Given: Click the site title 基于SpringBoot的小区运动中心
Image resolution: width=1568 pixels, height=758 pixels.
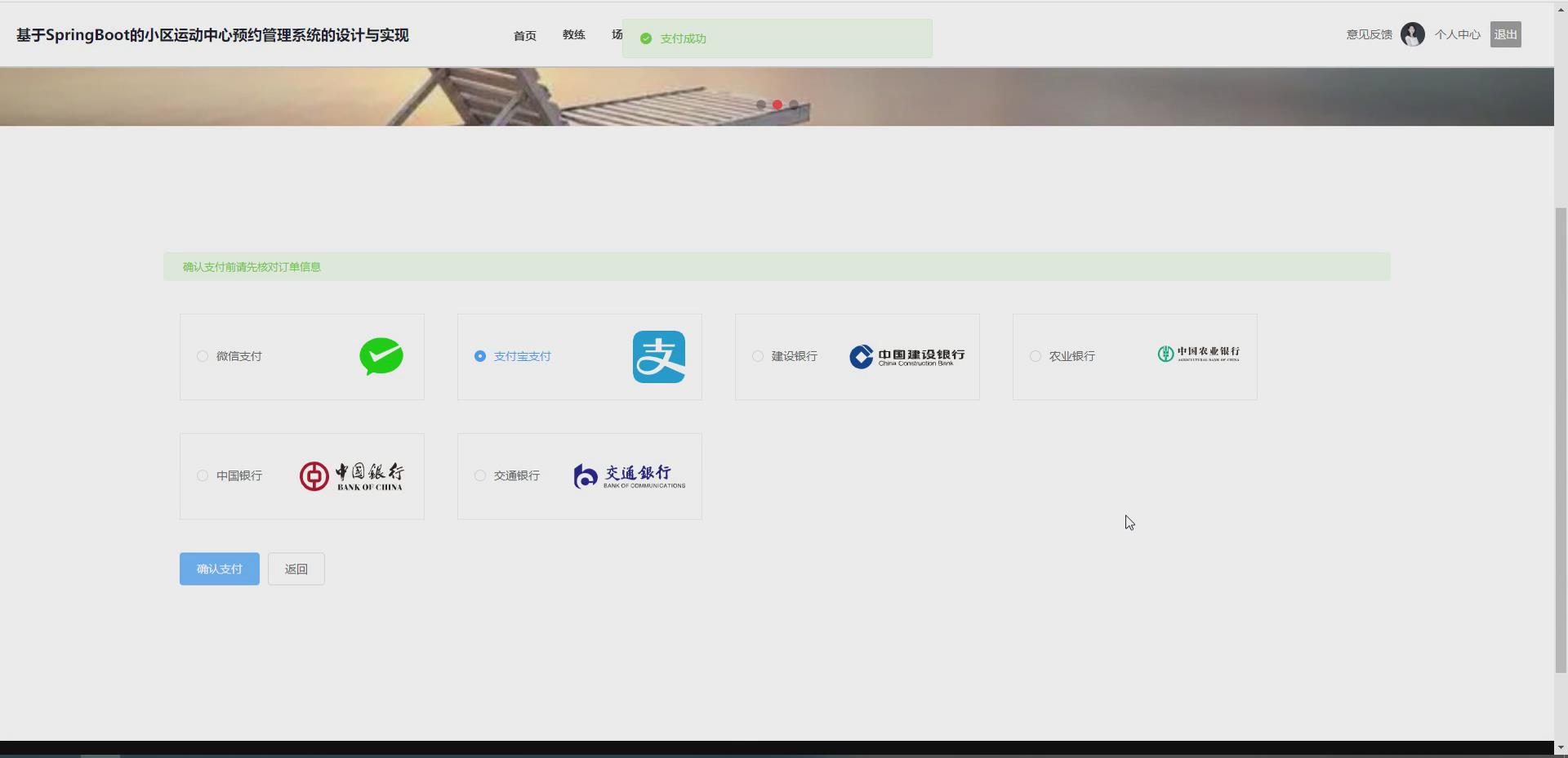Looking at the screenshot, I should pos(213,35).
